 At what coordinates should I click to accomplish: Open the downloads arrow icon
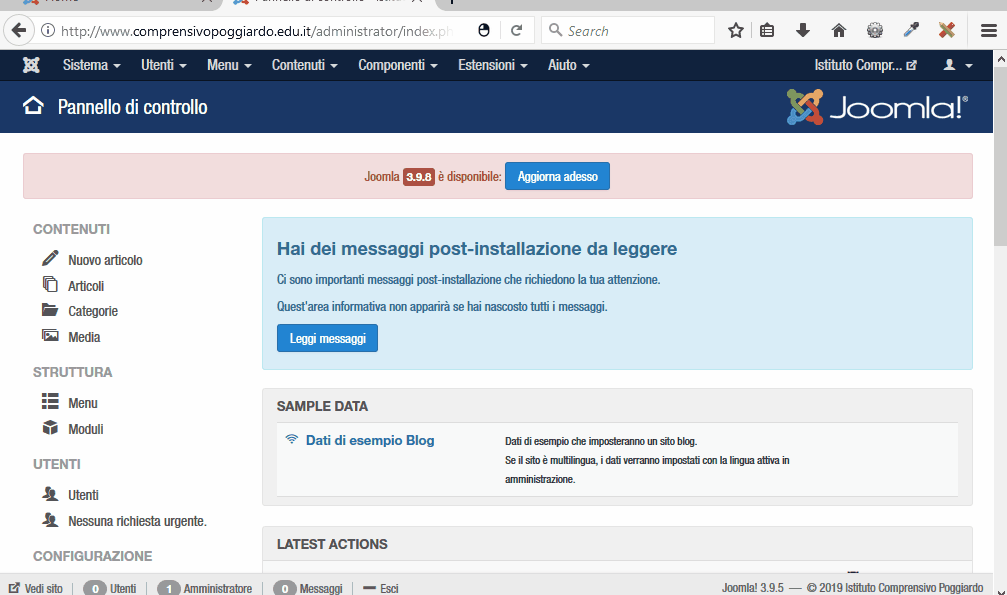click(x=803, y=30)
